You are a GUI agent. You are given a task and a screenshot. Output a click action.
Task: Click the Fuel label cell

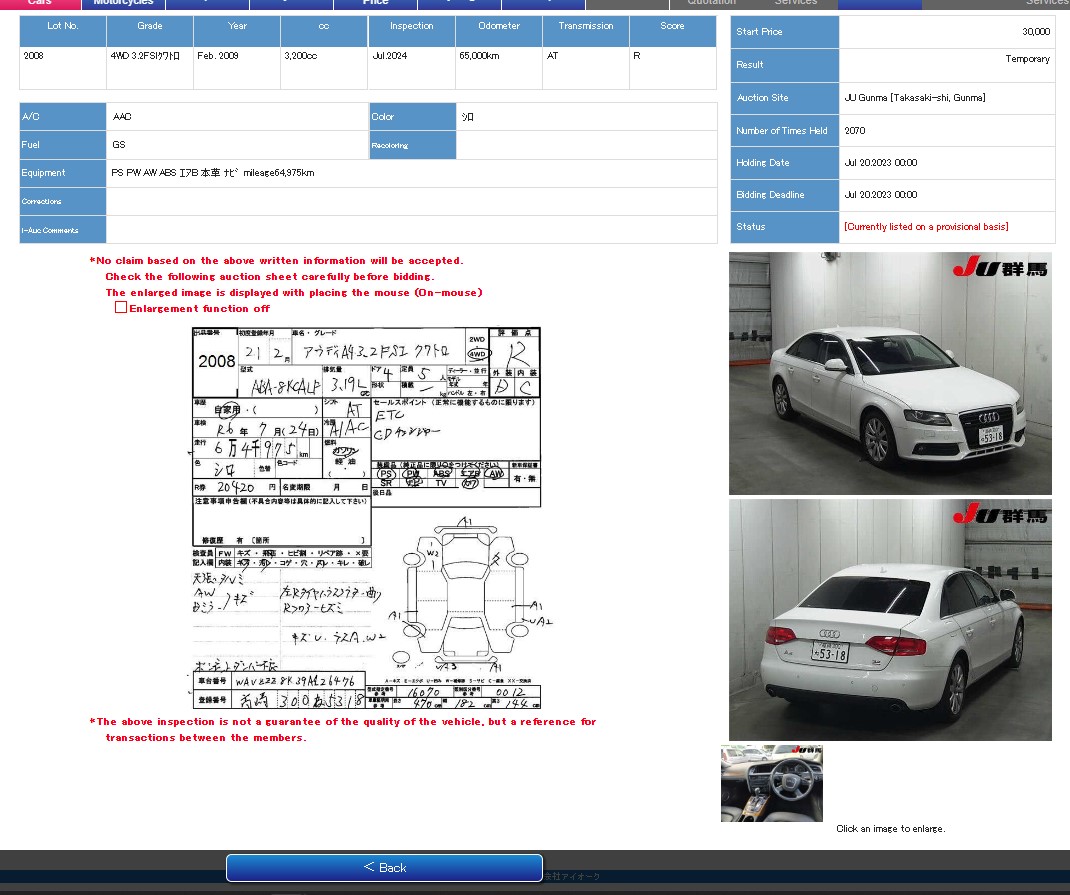[x=63, y=145]
